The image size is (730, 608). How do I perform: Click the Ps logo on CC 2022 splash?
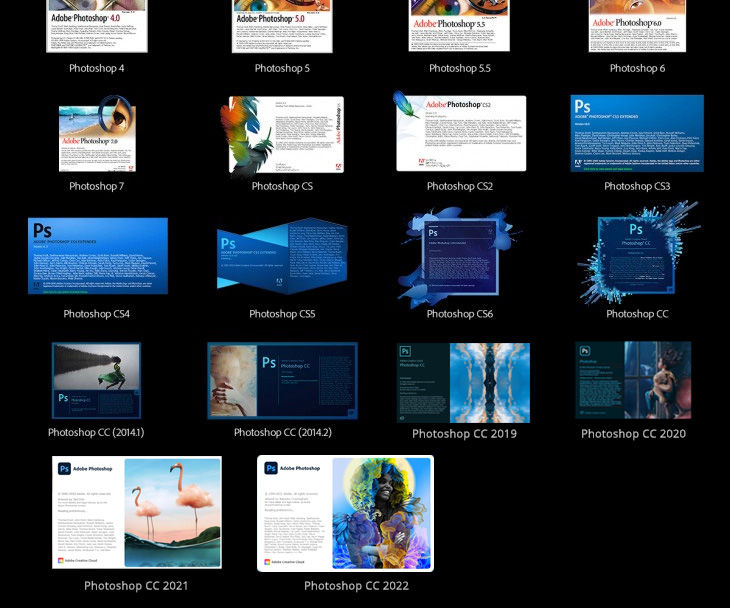271,468
